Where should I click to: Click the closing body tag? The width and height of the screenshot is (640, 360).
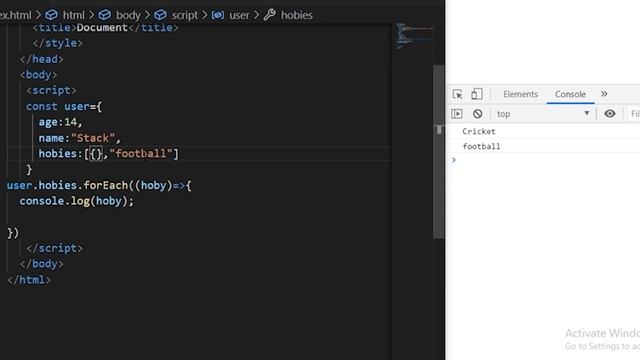point(42,264)
